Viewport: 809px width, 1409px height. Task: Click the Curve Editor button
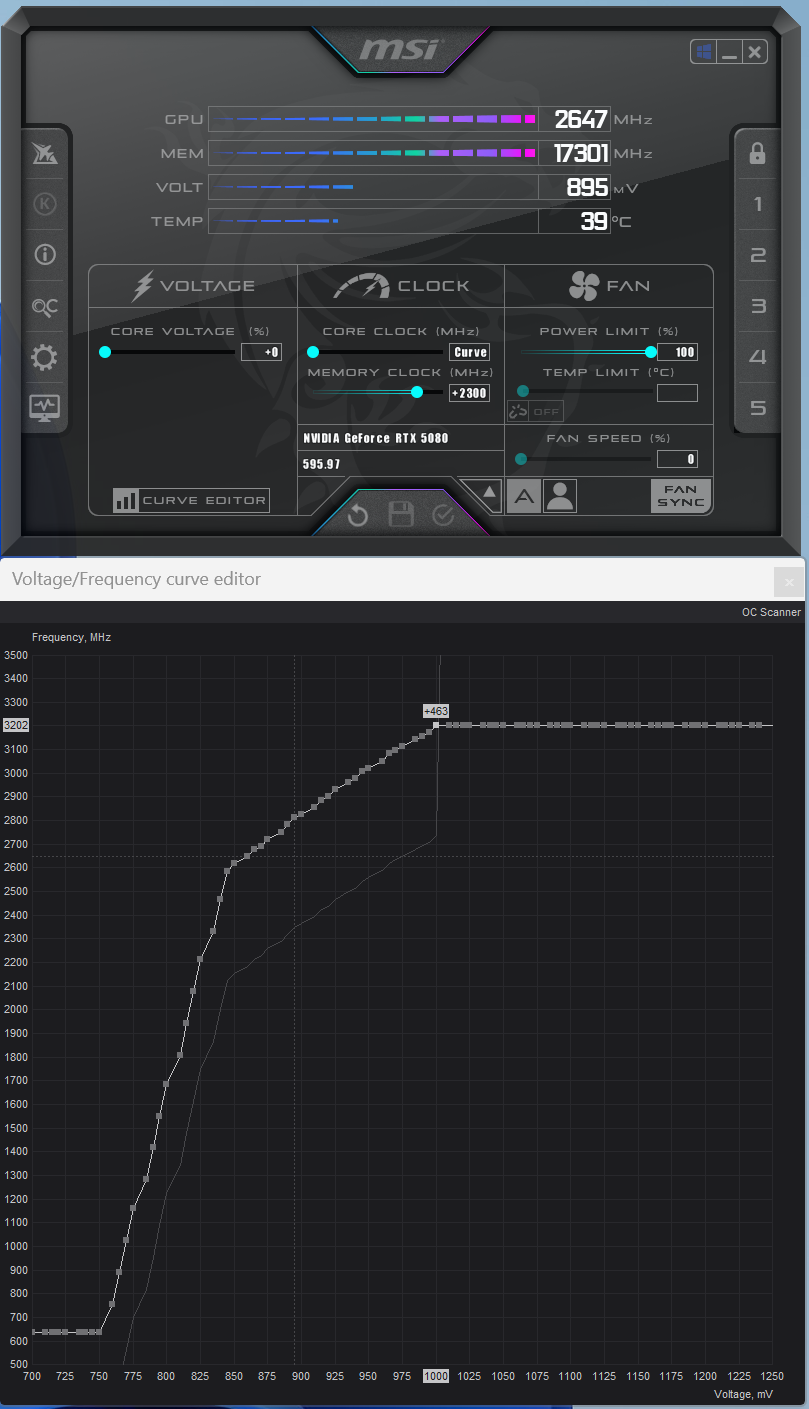click(x=191, y=501)
